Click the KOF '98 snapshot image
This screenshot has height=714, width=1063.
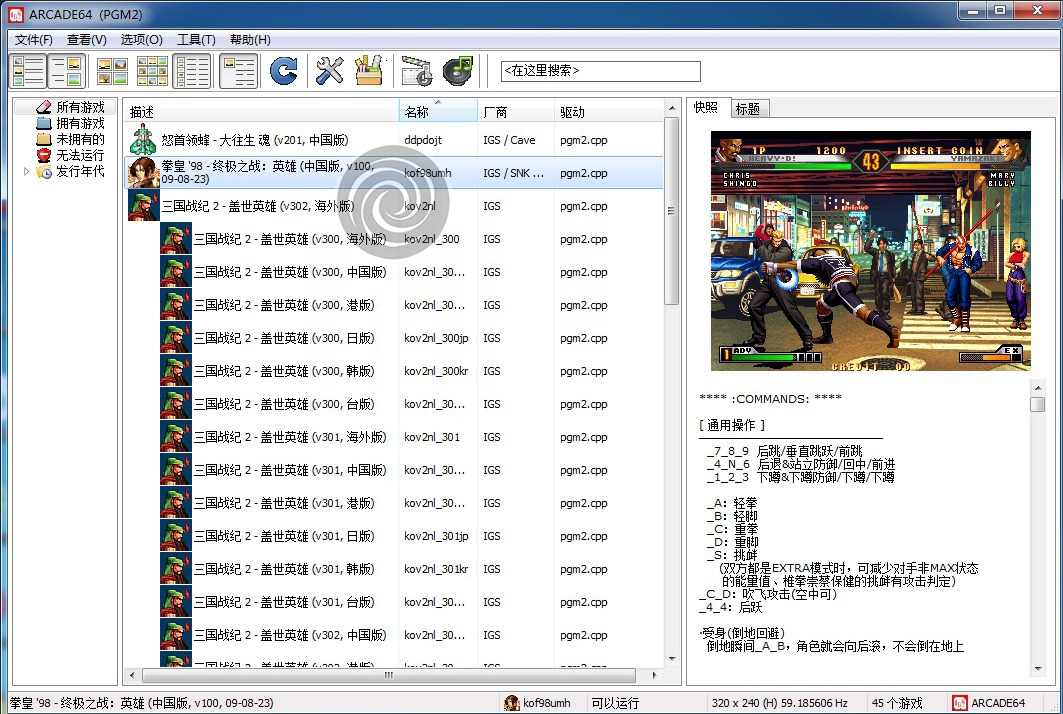tap(870, 251)
